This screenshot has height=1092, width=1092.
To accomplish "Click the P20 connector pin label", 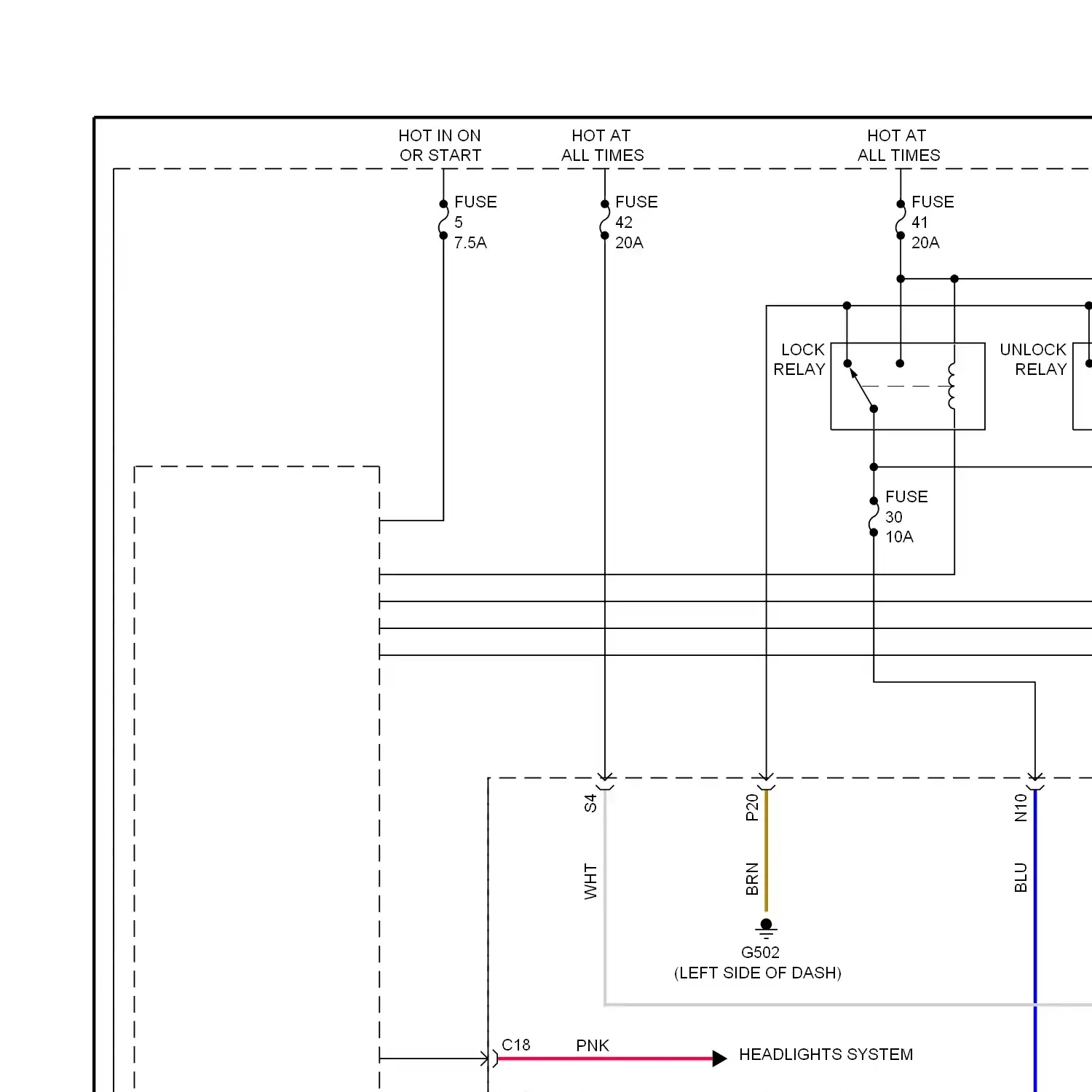I will point(752,807).
